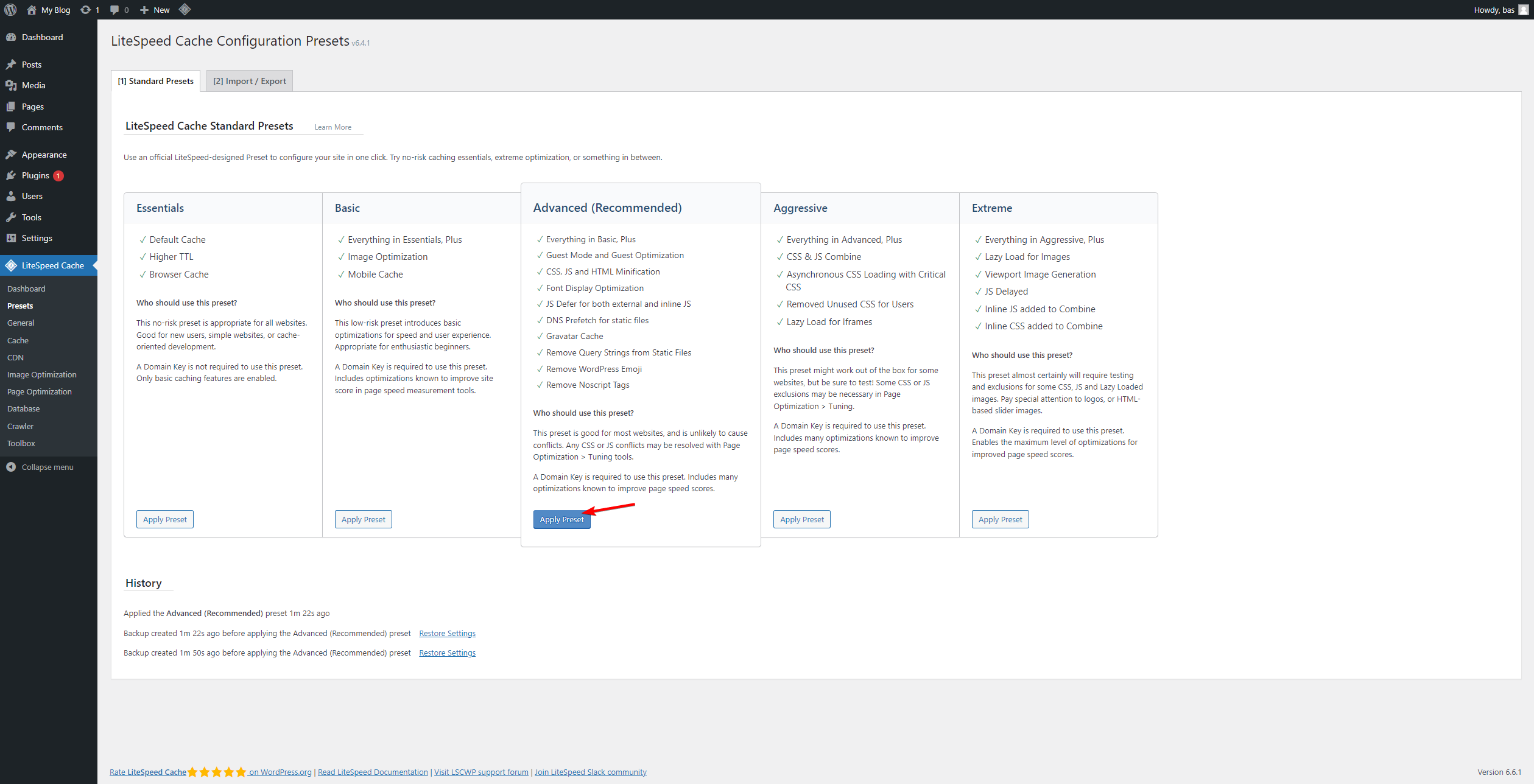Click the first Restore Settings link
This screenshot has height=784, width=1534.
click(x=447, y=633)
